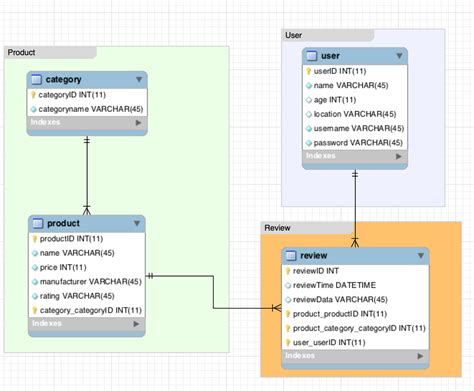Collapse the category table with its header arrow
Screen dimensions: 474x391
click(139, 79)
